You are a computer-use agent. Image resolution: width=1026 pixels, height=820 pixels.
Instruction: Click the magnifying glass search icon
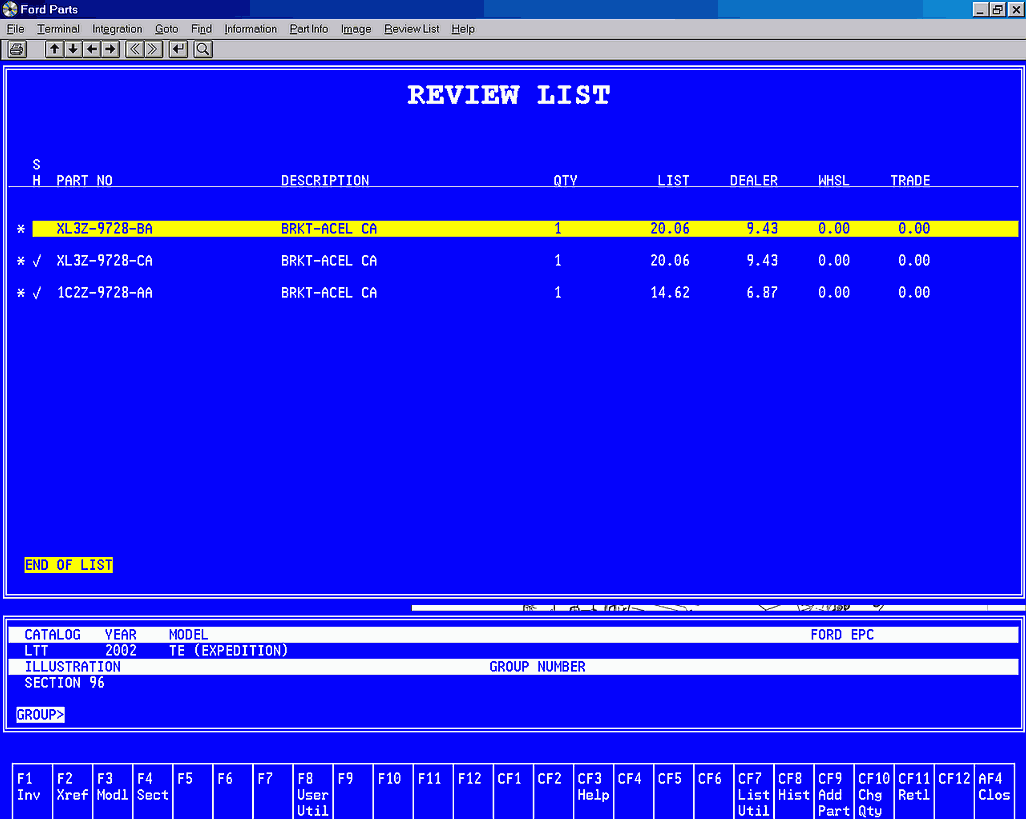(x=203, y=49)
